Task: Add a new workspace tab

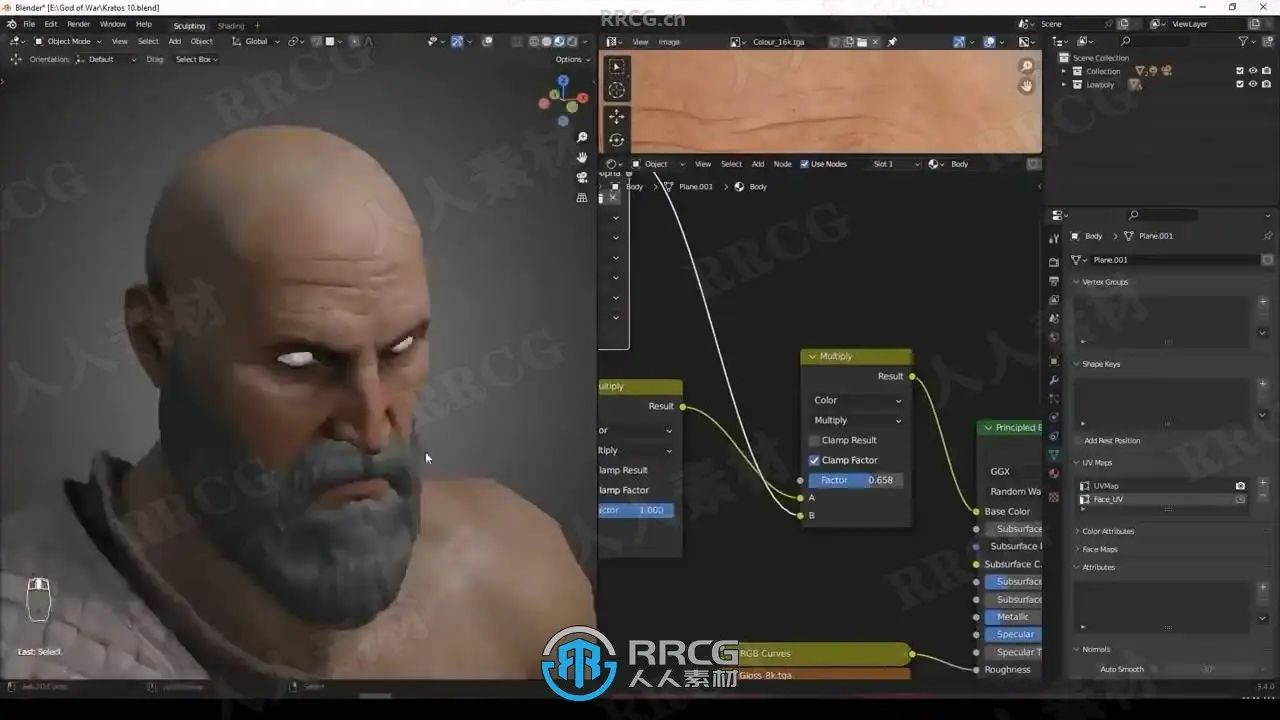Action: coord(257,26)
